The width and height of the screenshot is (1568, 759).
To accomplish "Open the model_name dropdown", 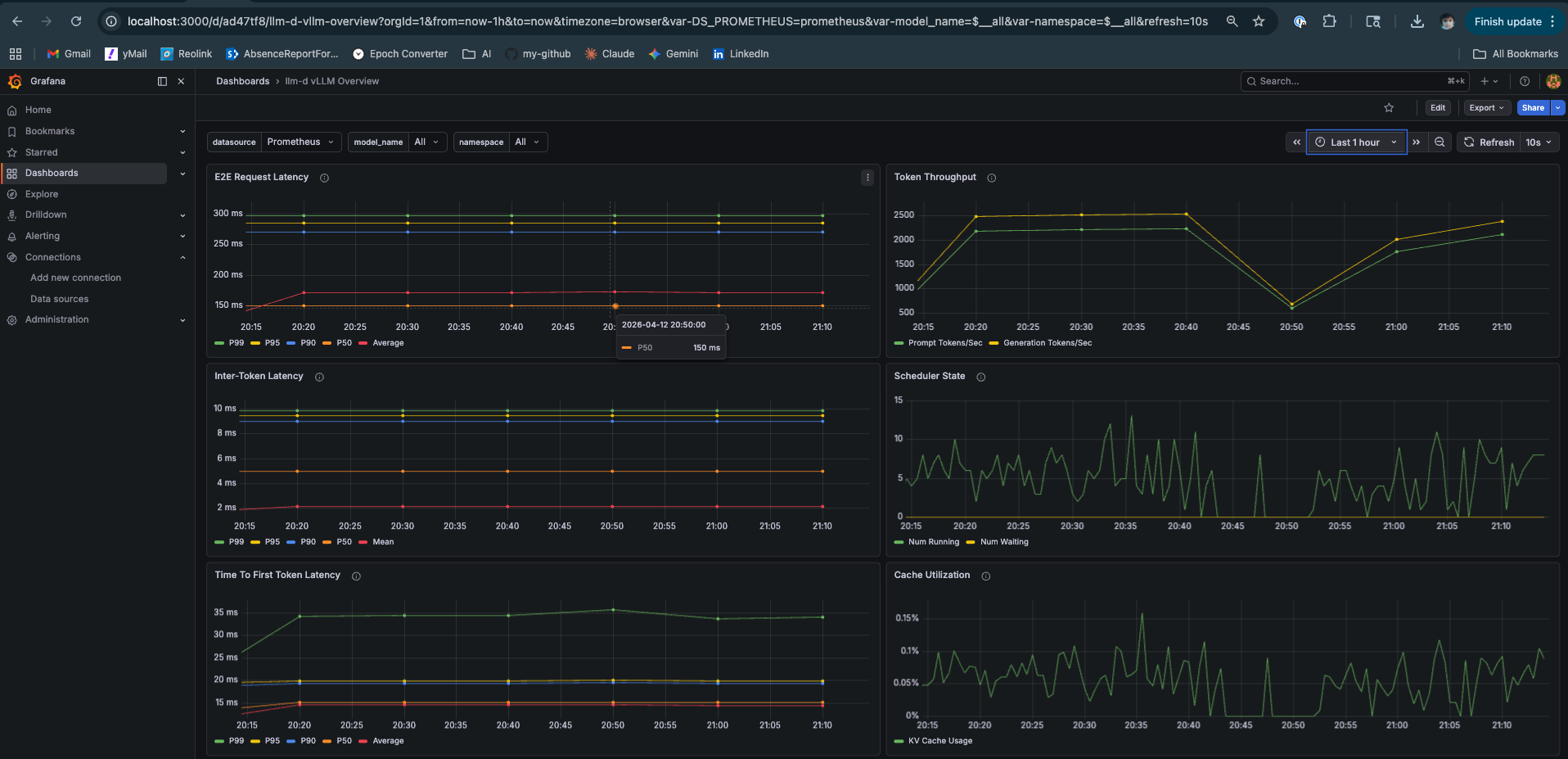I will pos(426,142).
